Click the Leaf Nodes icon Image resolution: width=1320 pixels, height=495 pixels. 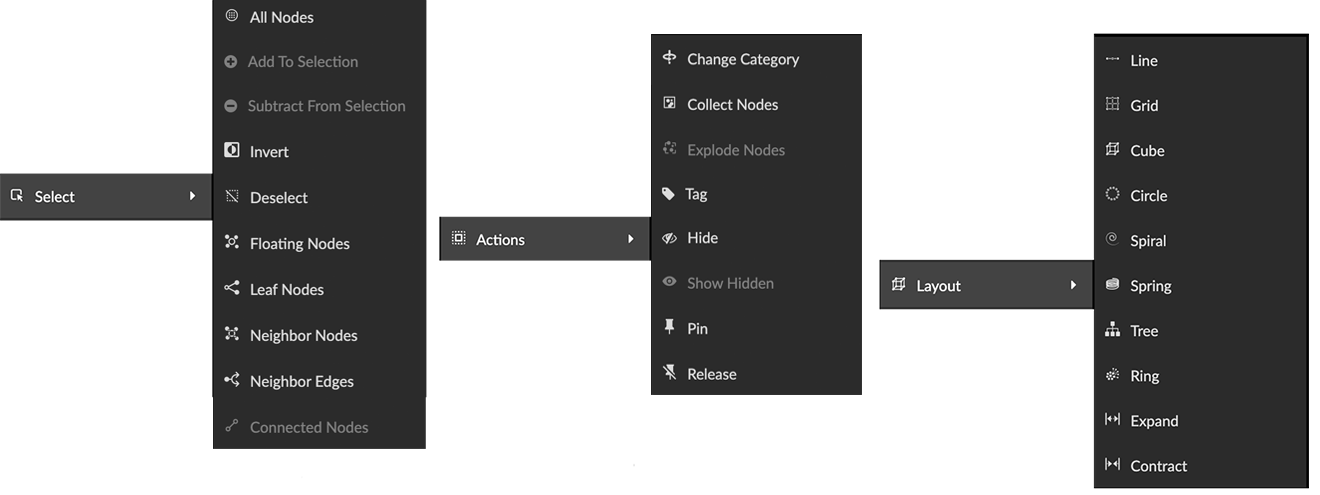point(232,289)
